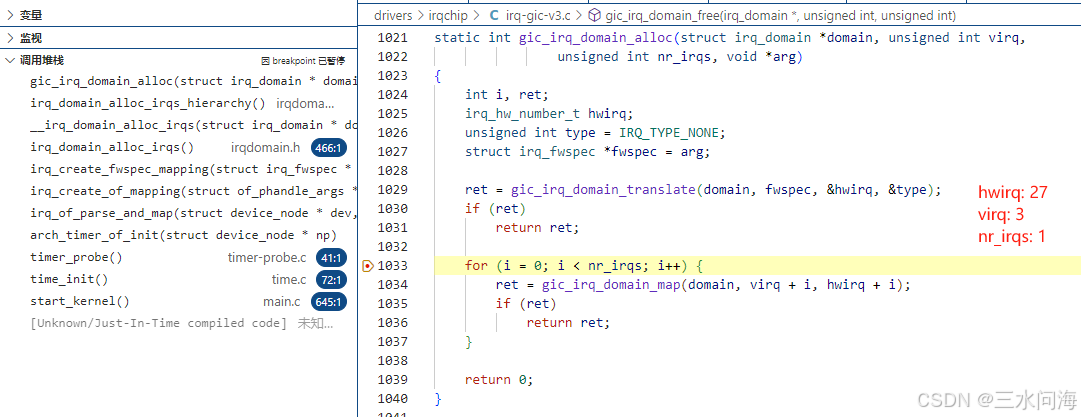The image size is (1081, 417).
Task: Click the C file-type icon in breadcrumb
Action: 494,15
